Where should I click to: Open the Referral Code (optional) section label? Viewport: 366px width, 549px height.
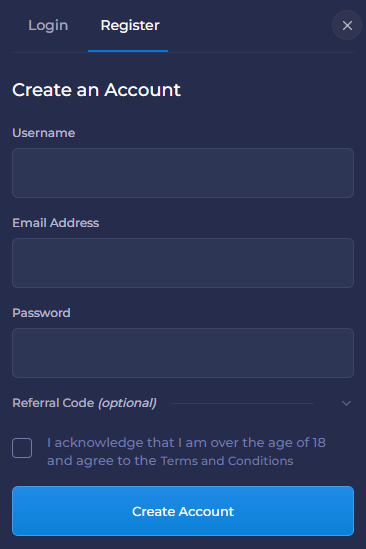pyautogui.click(x=84, y=403)
